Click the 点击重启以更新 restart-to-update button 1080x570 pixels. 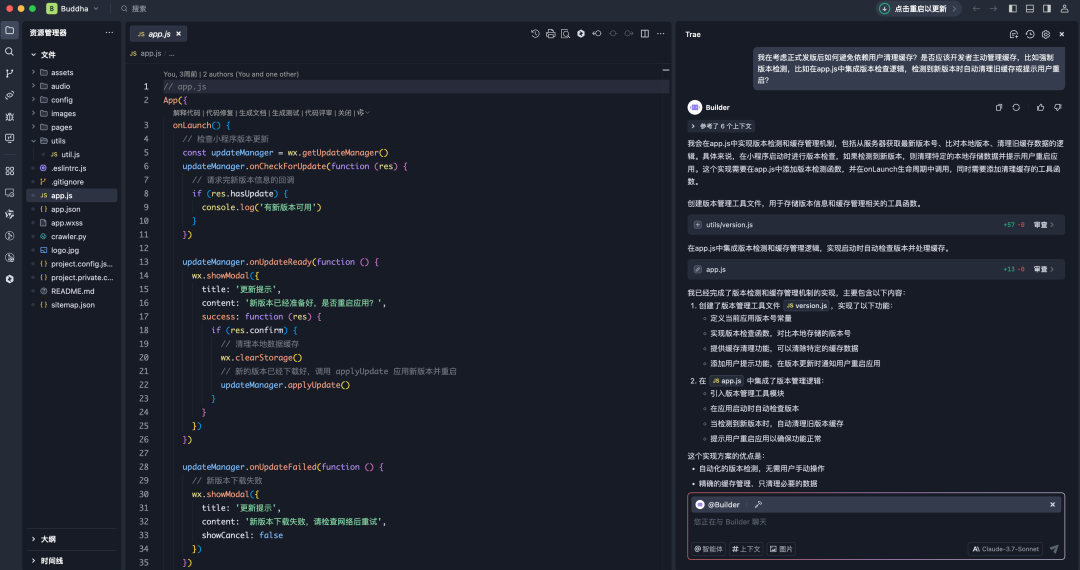pyautogui.click(x=919, y=9)
